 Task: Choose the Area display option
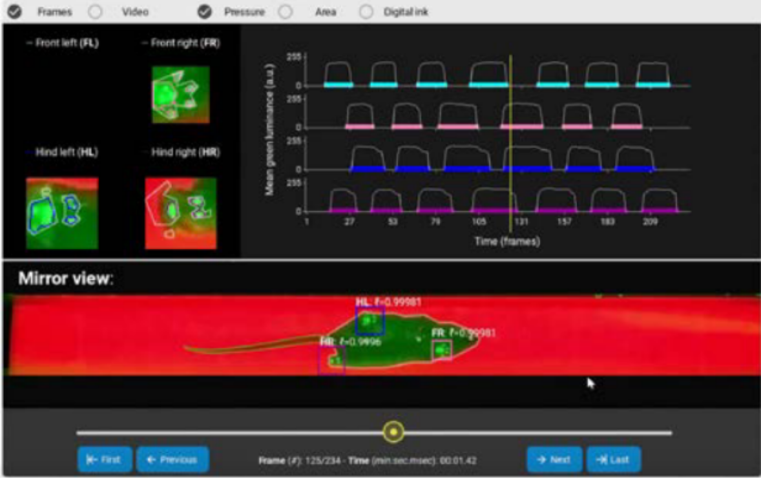[x=286, y=12]
